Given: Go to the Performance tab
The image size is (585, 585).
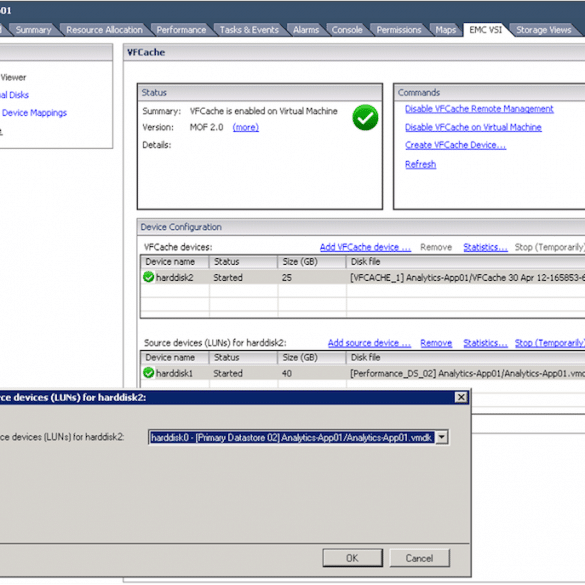Looking at the screenshot, I should click(x=181, y=30).
